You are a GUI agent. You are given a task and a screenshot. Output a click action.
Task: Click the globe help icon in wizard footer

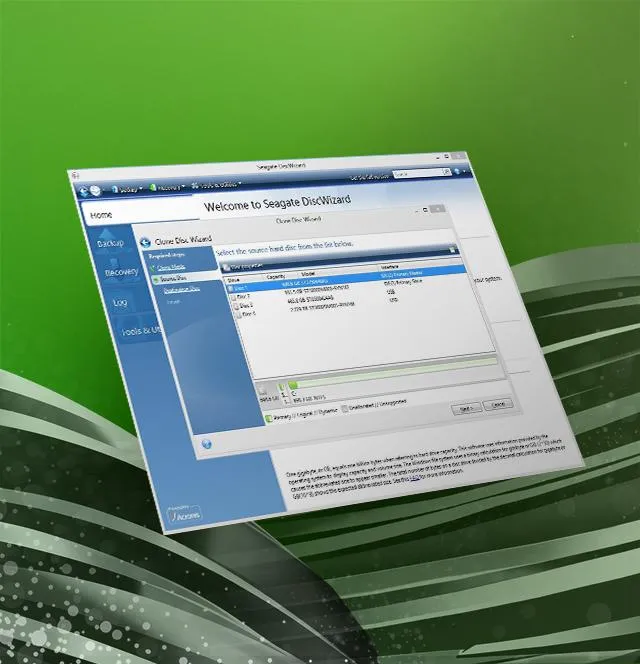point(206,444)
